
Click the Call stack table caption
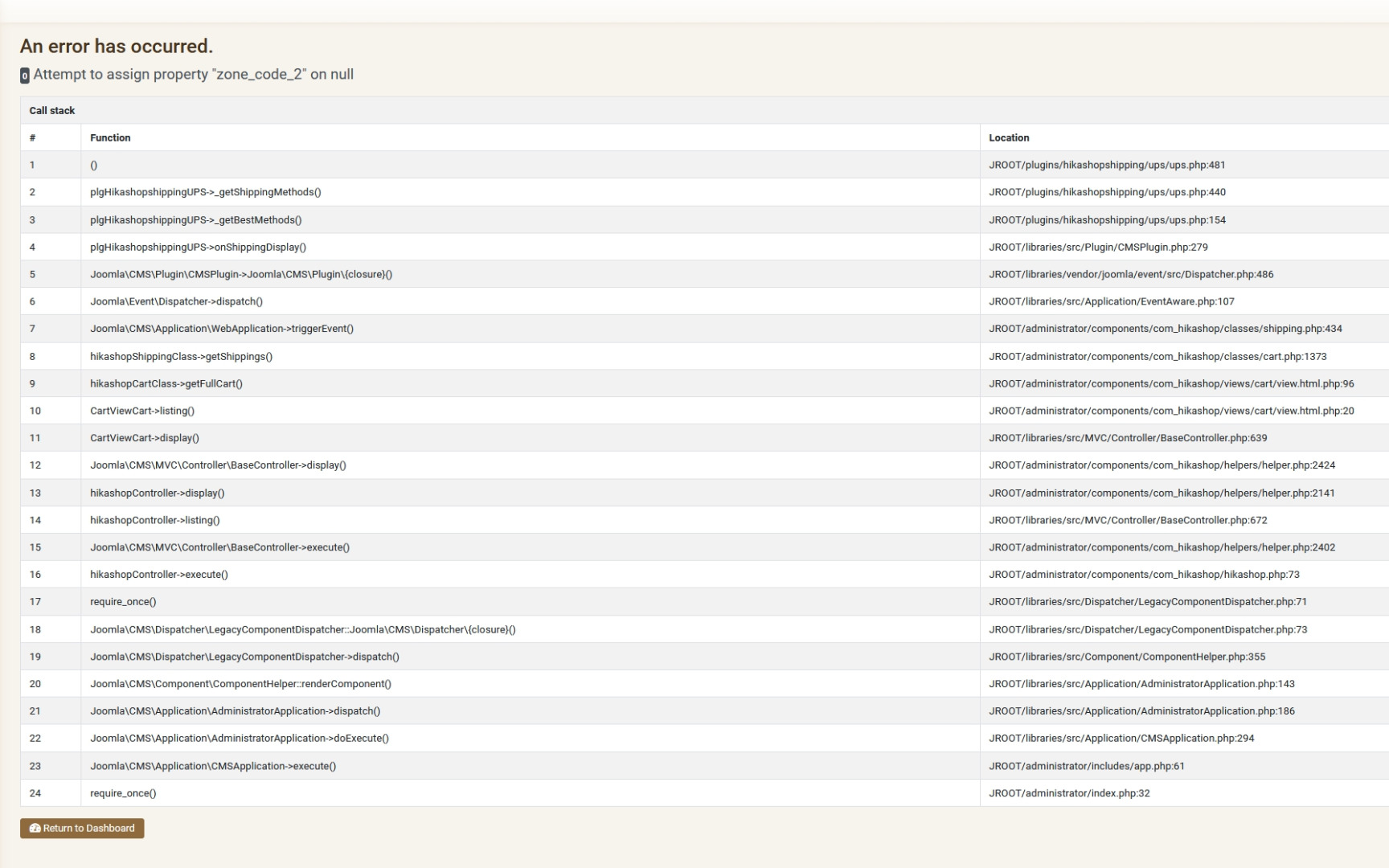(x=52, y=111)
